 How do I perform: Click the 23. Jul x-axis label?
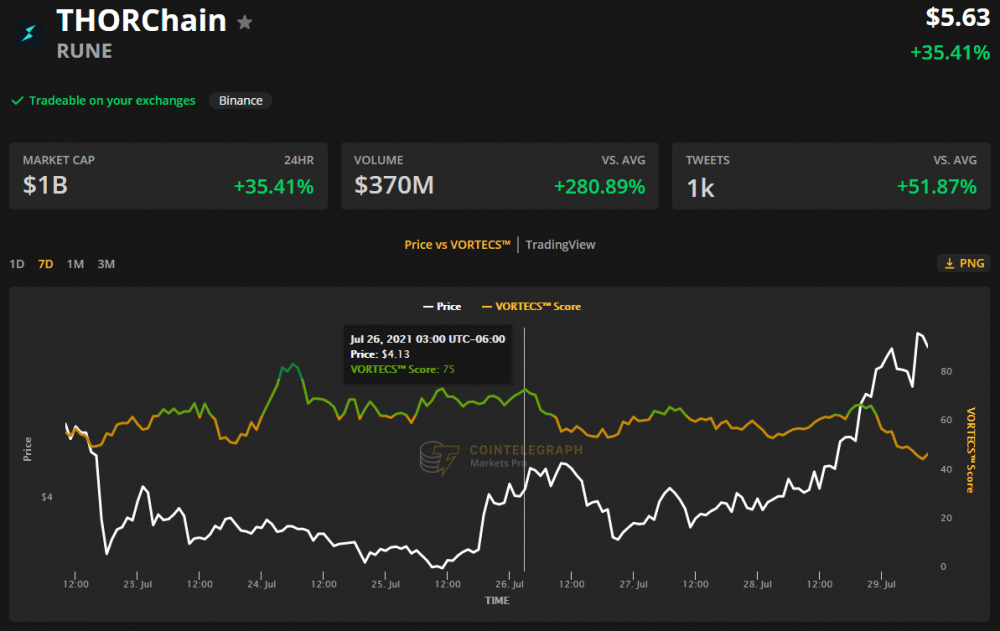click(138, 584)
